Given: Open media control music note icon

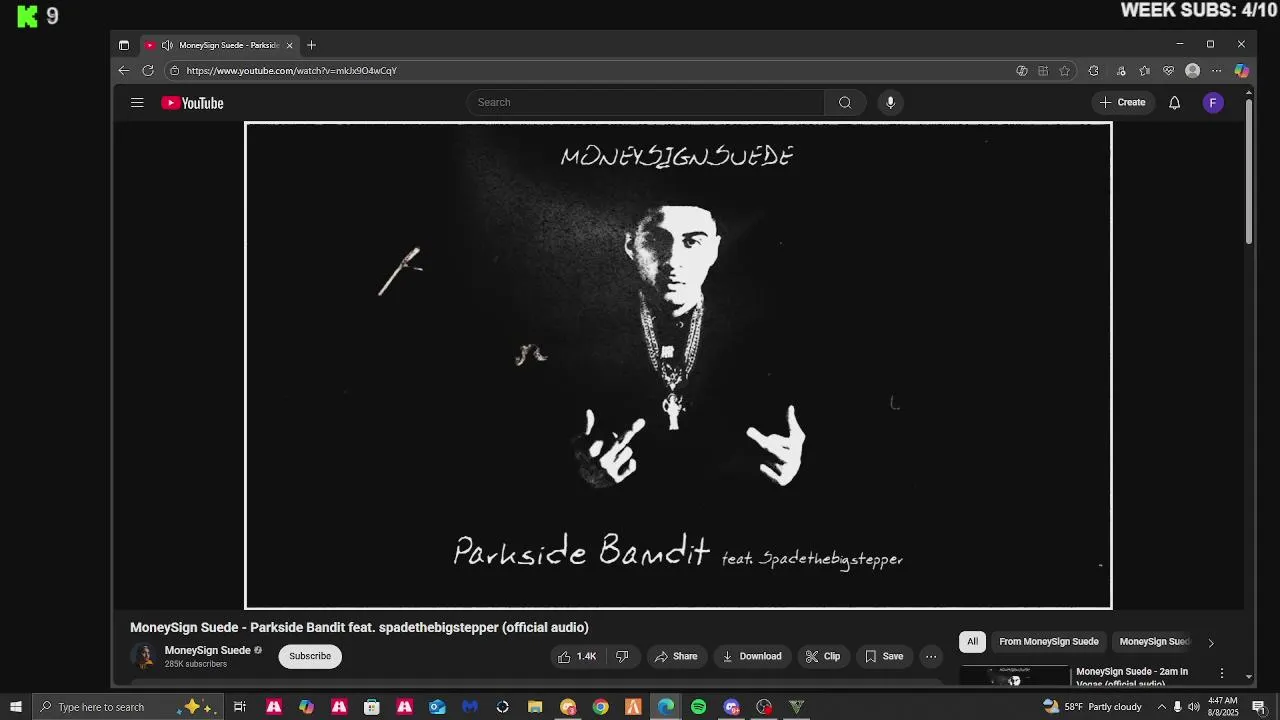Looking at the screenshot, I should pos(1121,71).
